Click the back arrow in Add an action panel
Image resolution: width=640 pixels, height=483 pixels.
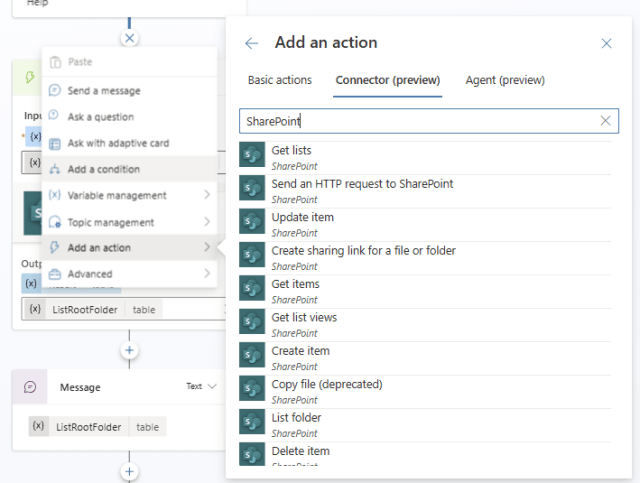(x=252, y=43)
